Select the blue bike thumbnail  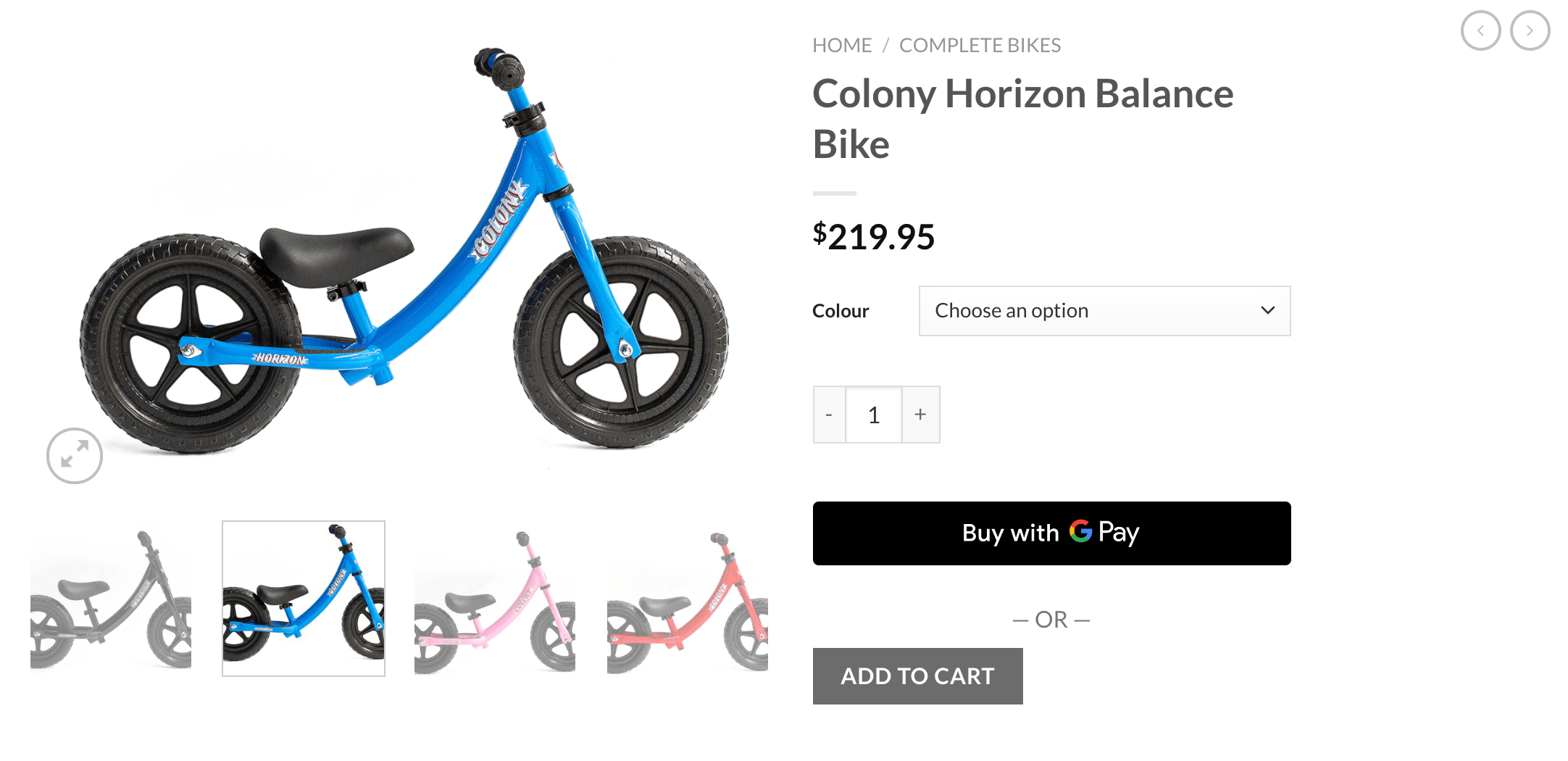coord(302,598)
